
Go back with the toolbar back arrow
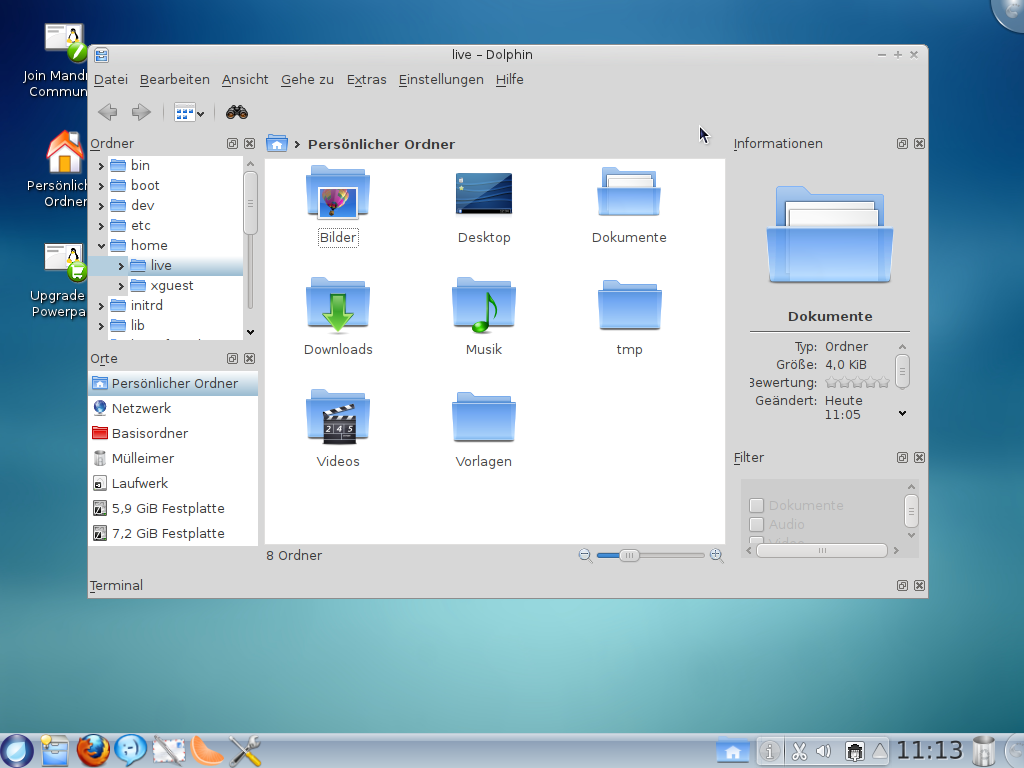click(108, 112)
